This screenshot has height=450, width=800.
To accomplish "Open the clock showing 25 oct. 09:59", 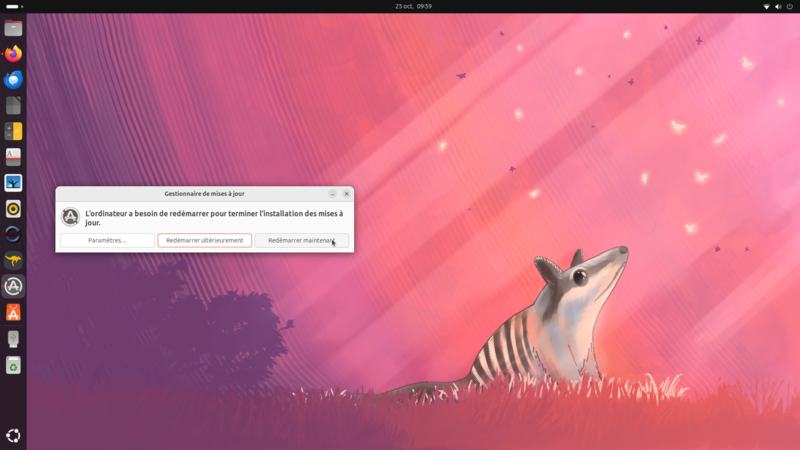I will pos(413,6).
